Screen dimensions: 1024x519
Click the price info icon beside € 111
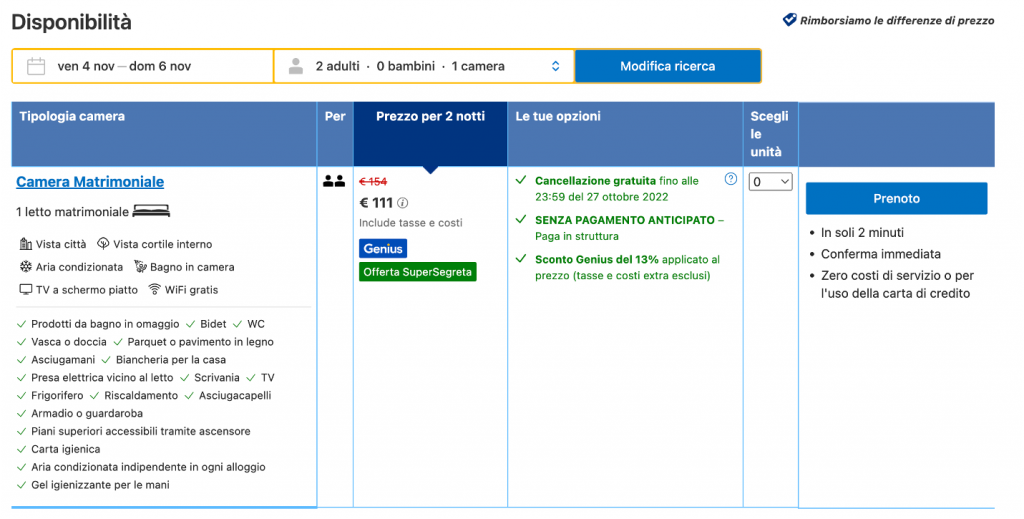click(x=403, y=203)
